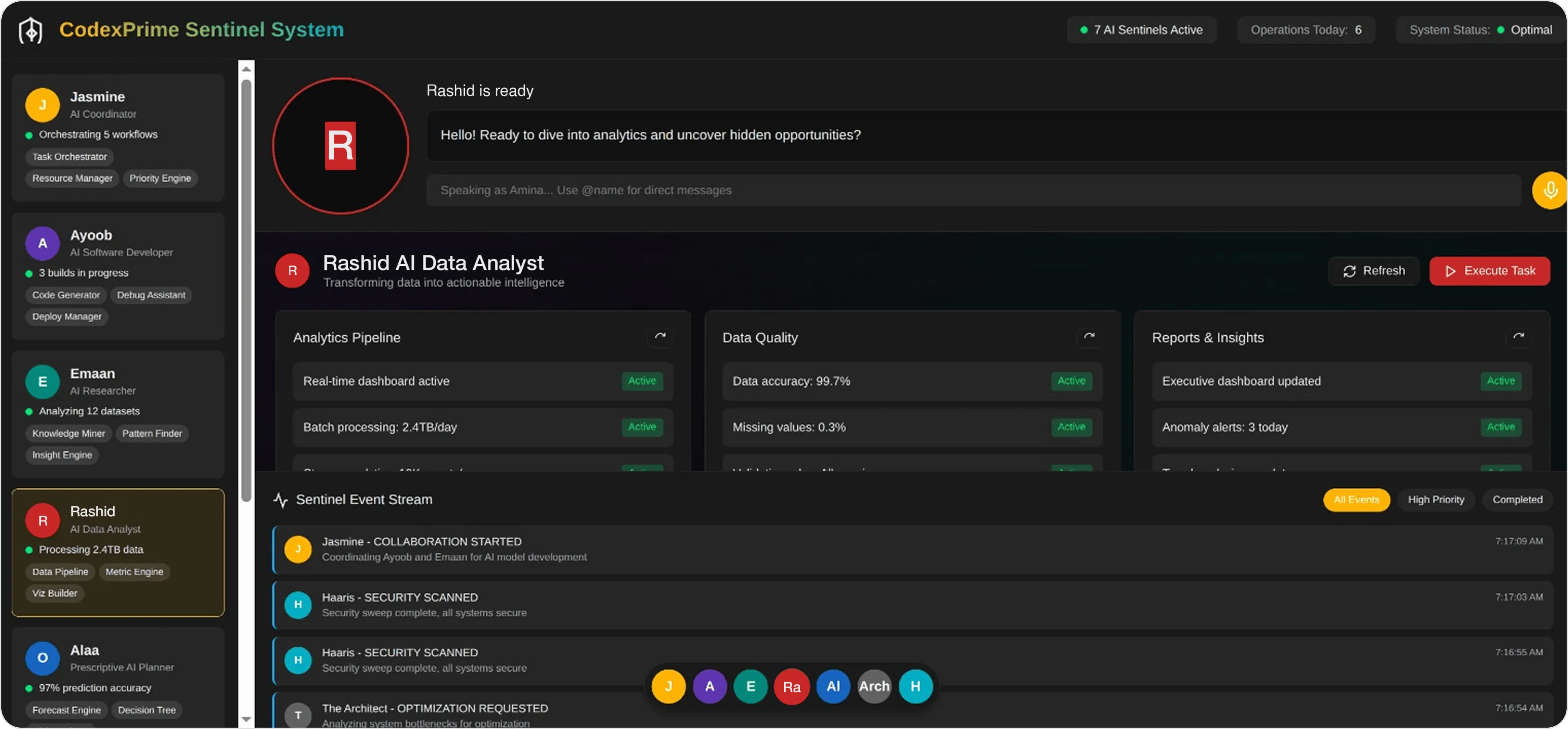
Task: Click the yellow J avatar in dock
Action: pyautogui.click(x=669, y=686)
